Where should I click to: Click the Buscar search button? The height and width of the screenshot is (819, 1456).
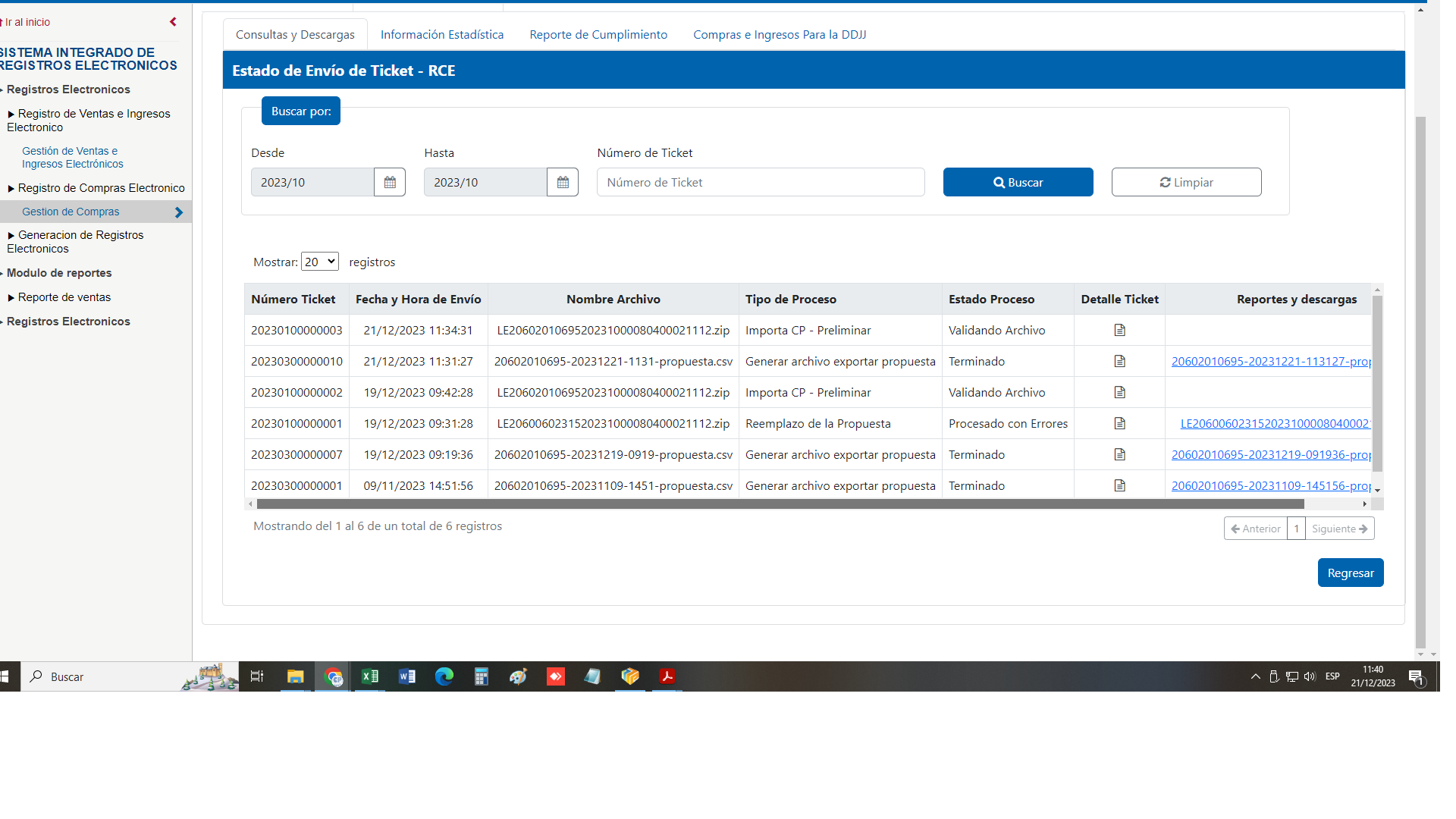click(x=1018, y=182)
